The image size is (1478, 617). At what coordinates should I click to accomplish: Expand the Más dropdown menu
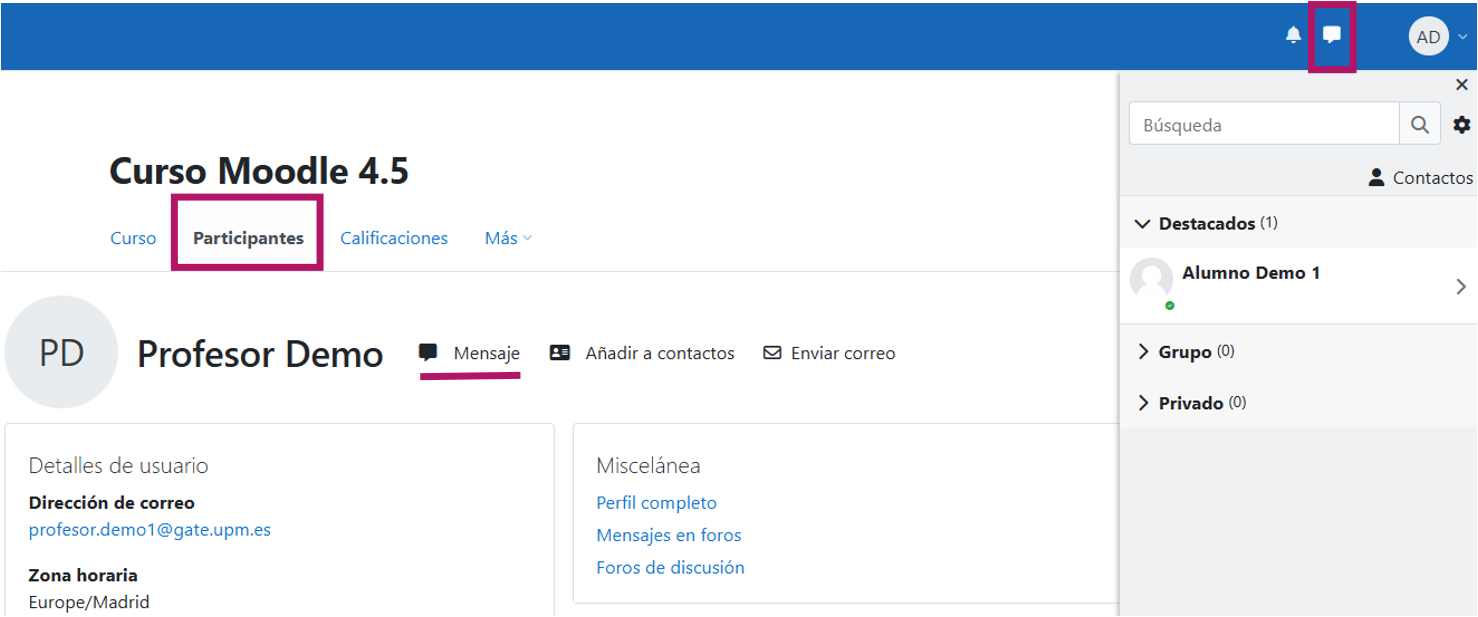click(x=508, y=238)
